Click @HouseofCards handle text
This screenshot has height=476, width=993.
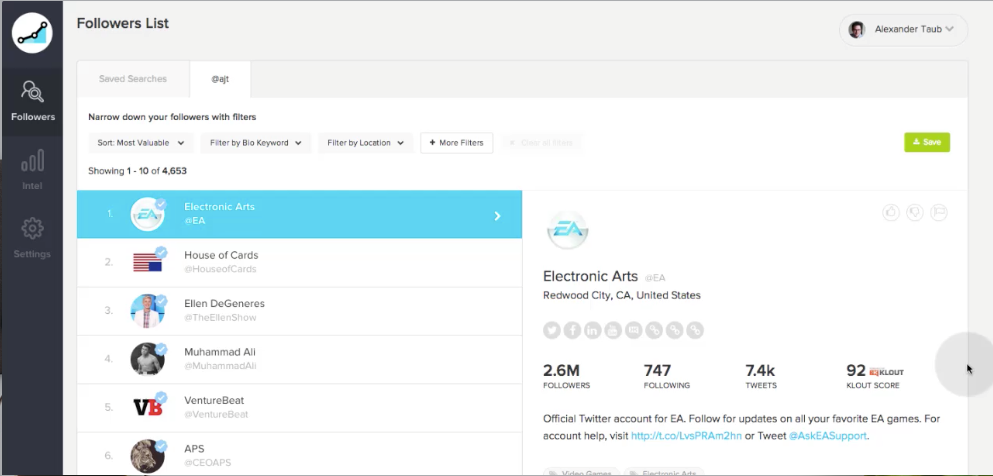pos(220,269)
